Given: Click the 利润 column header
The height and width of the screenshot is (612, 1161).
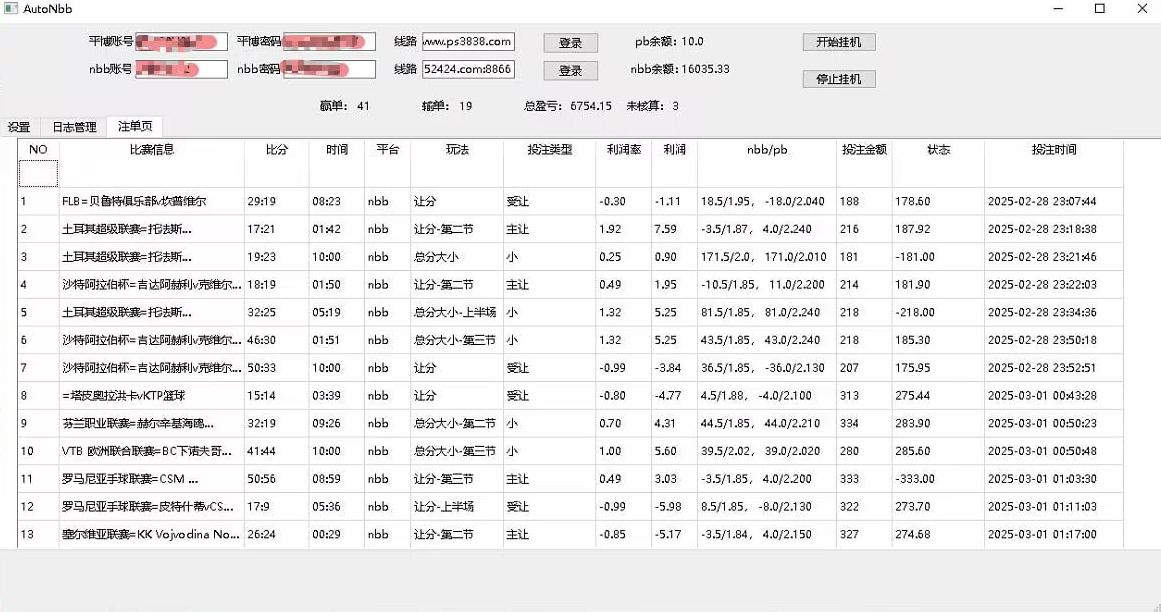Looking at the screenshot, I should pyautogui.click(x=674, y=149).
